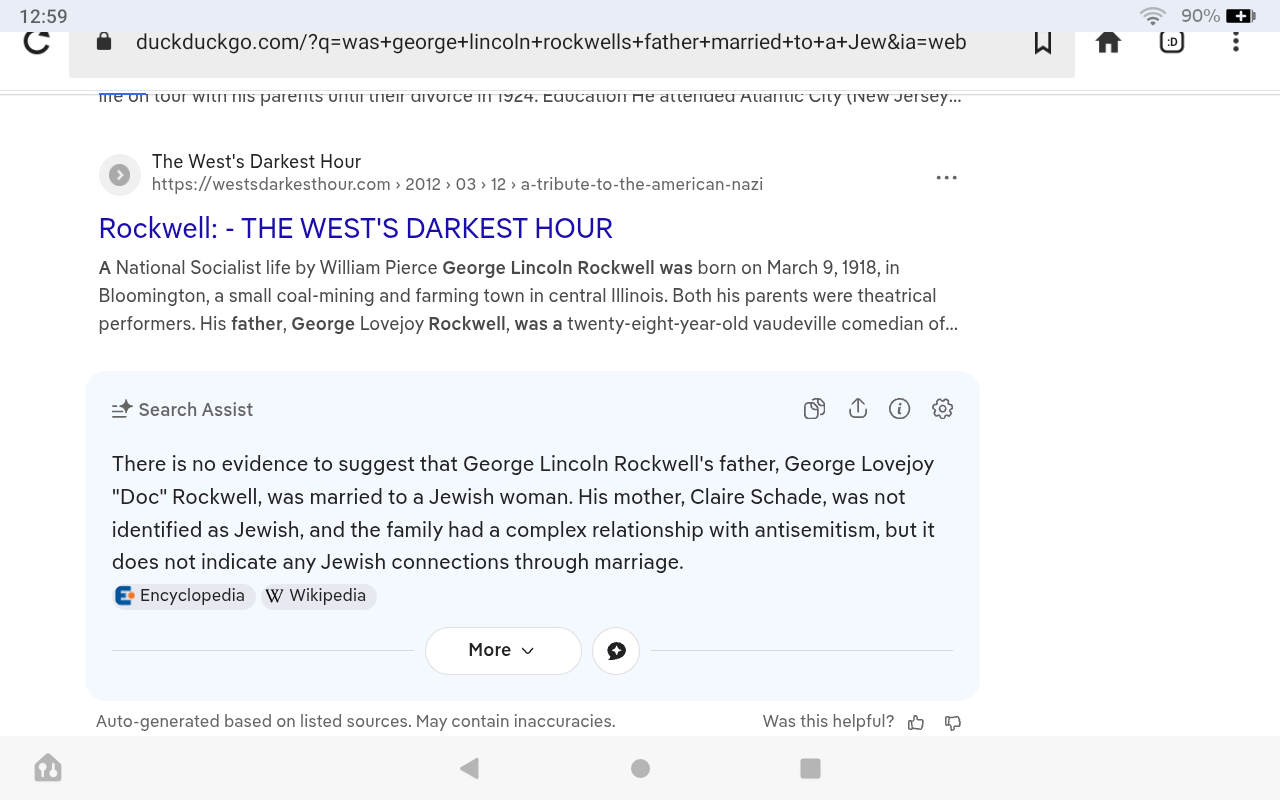Give thumbs up to answer
Viewport: 1280px width, 800px height.
click(x=916, y=722)
